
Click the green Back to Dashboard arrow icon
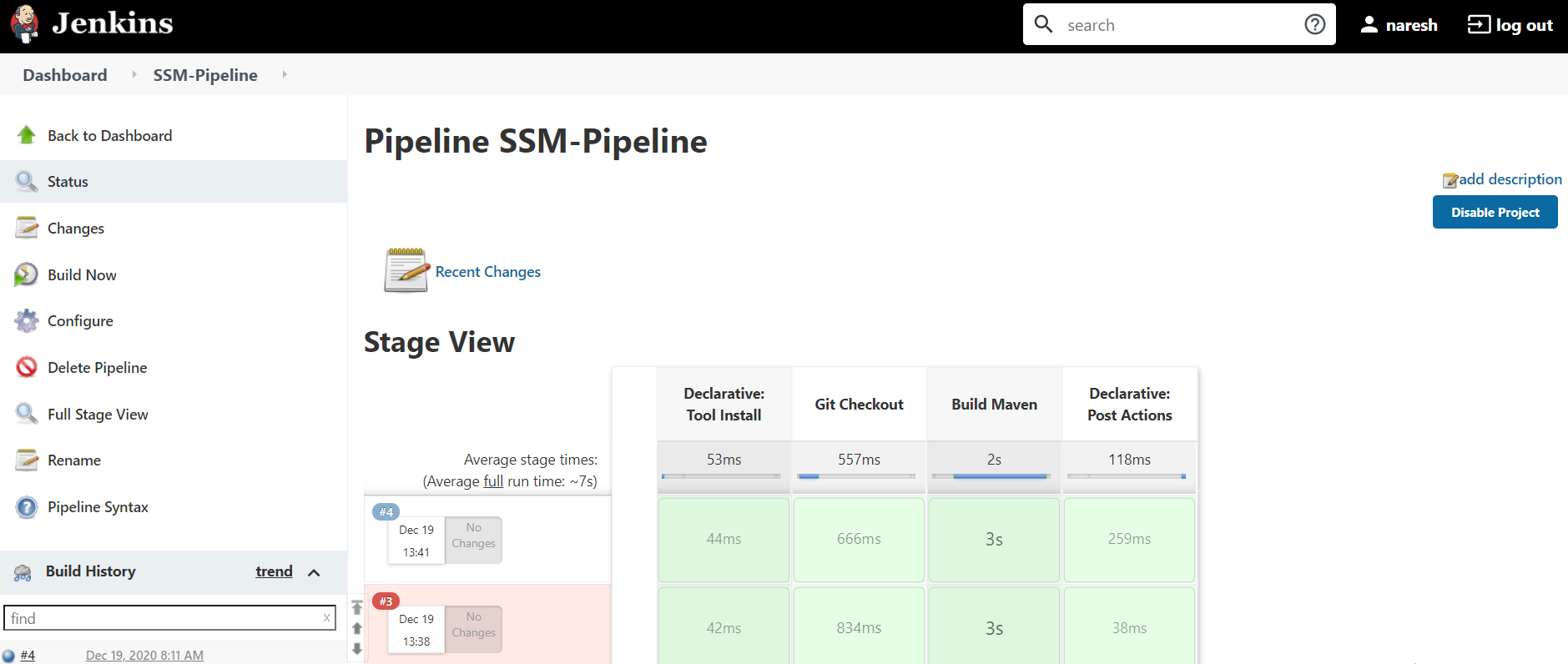27,135
